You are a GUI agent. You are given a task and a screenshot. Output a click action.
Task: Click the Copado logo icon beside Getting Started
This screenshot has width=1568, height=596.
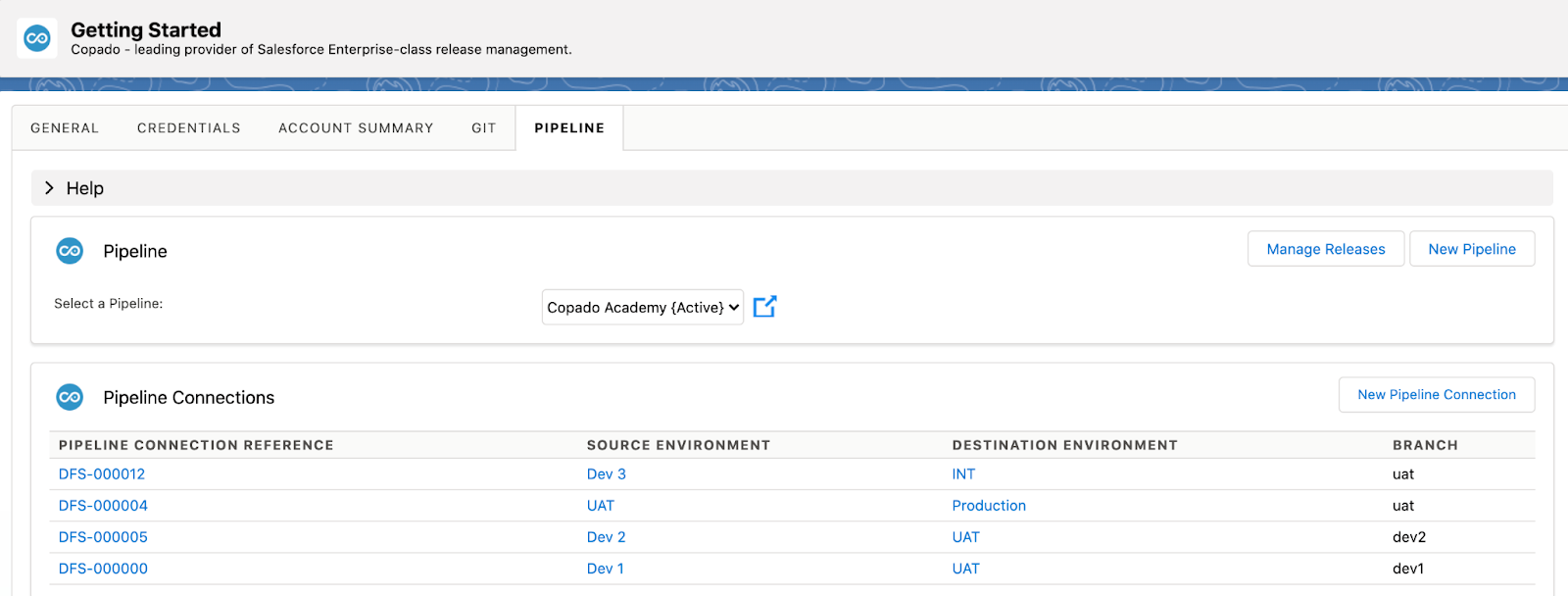(x=37, y=38)
